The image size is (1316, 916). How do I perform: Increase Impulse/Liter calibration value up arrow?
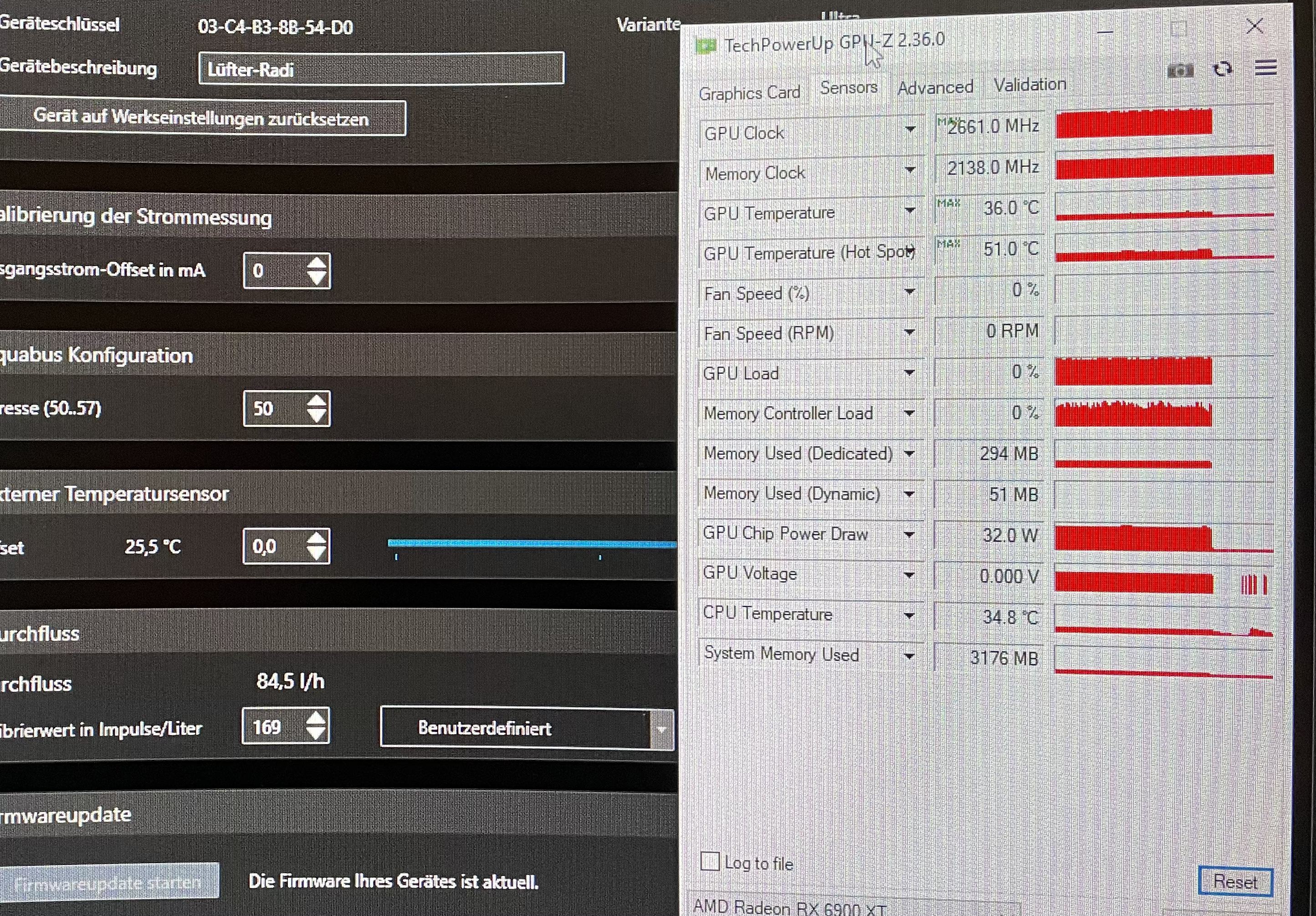coord(316,719)
